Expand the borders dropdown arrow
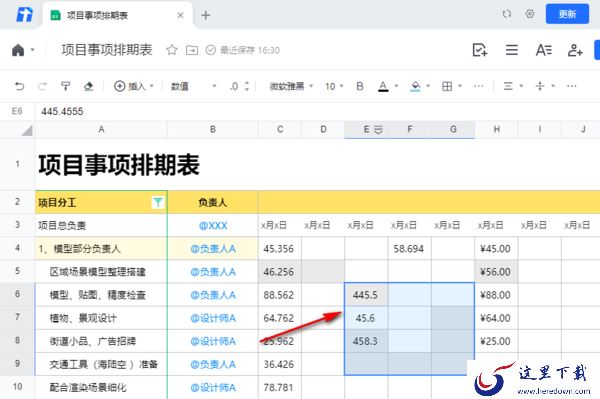 click(460, 86)
